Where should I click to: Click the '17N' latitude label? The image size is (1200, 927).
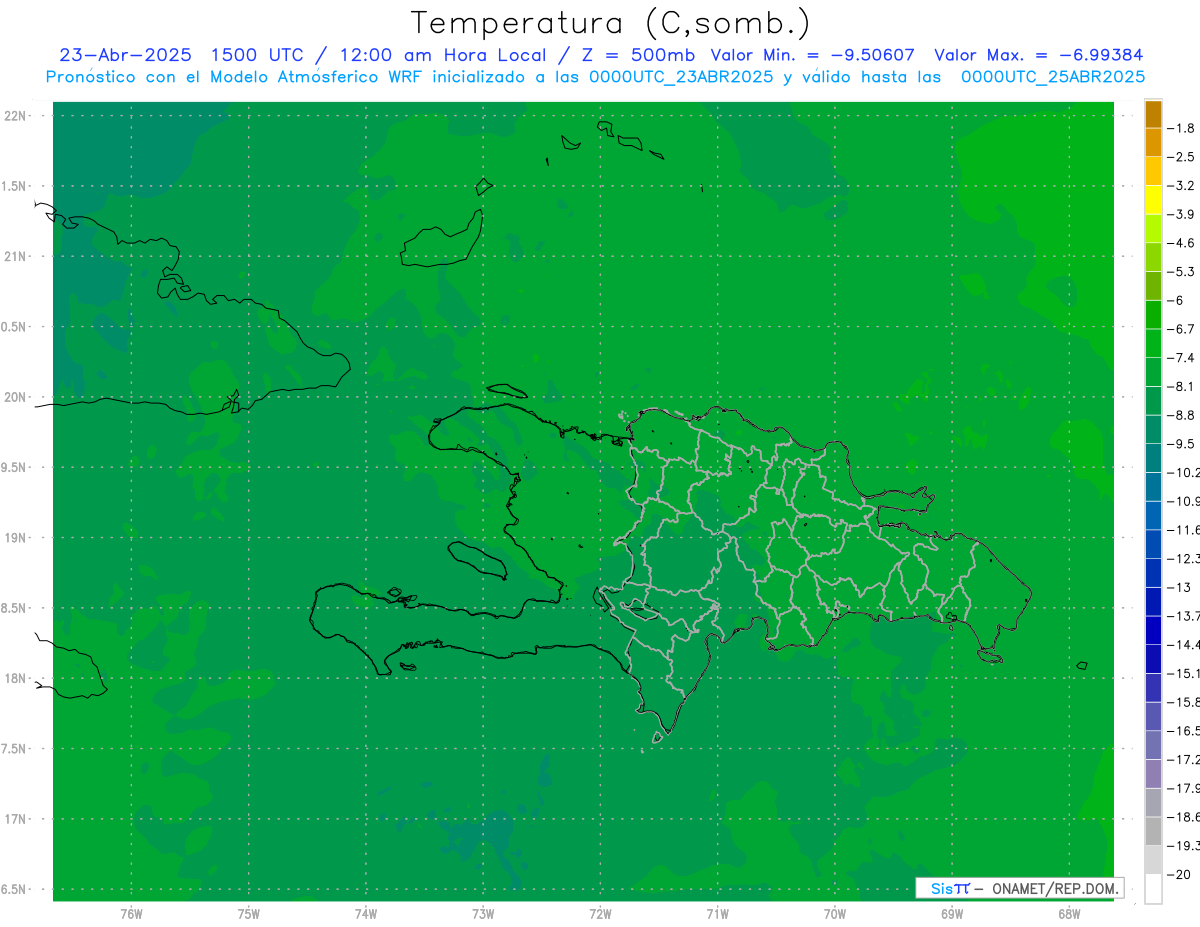[15, 819]
